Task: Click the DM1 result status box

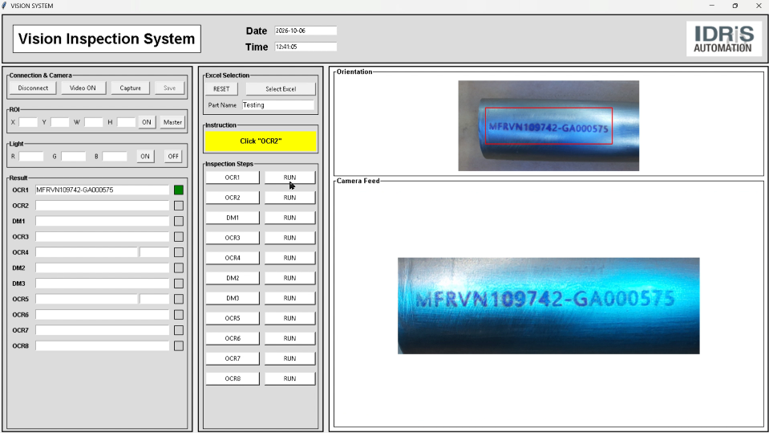Action: click(x=179, y=221)
